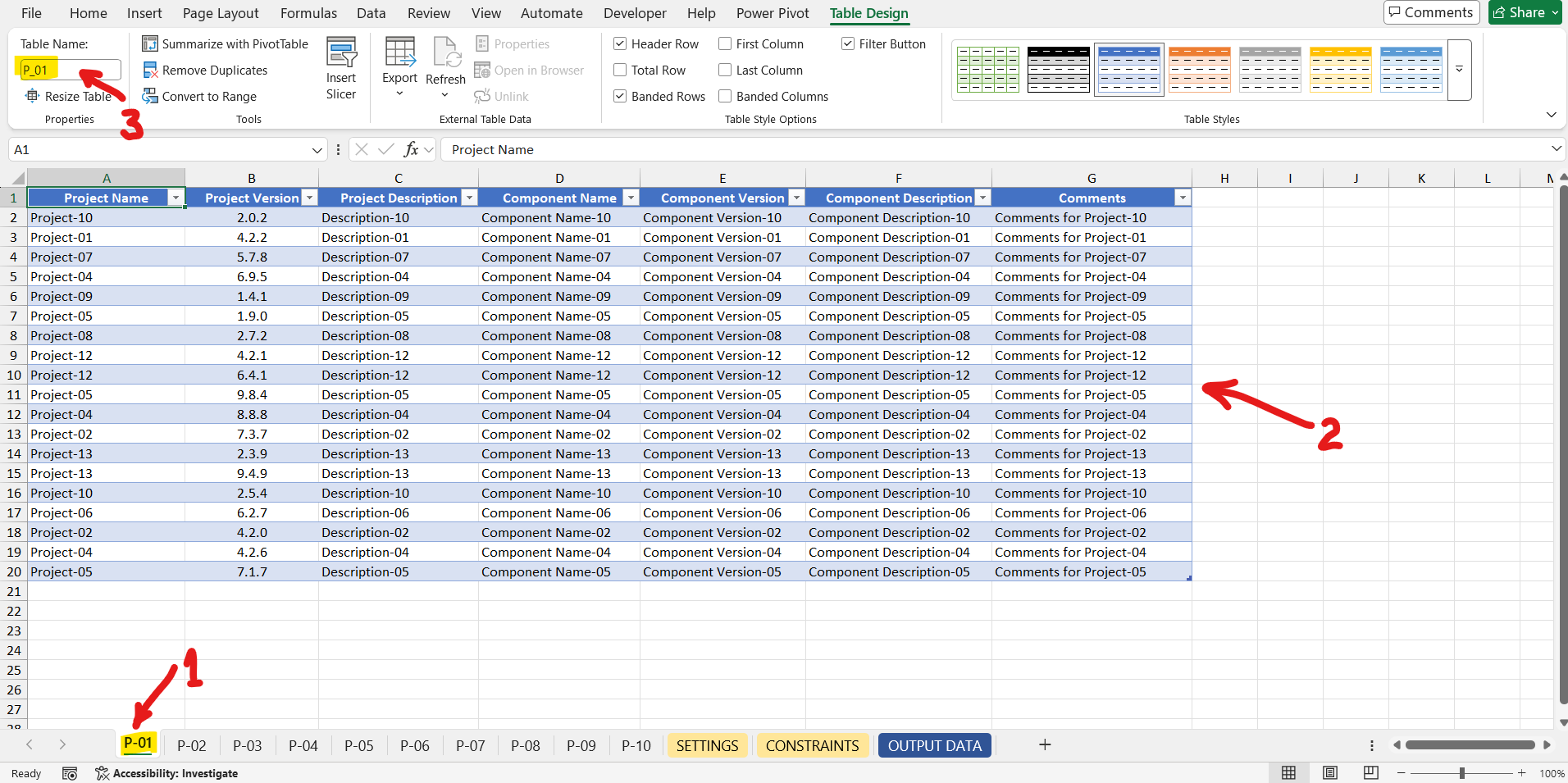
Task: Enable the First Column checkbox
Action: [725, 43]
